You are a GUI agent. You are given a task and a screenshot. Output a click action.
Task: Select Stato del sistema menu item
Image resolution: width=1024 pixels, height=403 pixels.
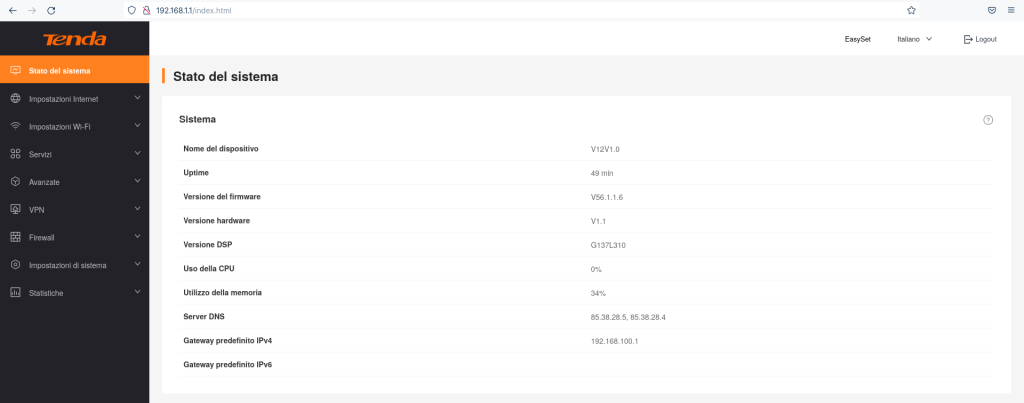60,71
